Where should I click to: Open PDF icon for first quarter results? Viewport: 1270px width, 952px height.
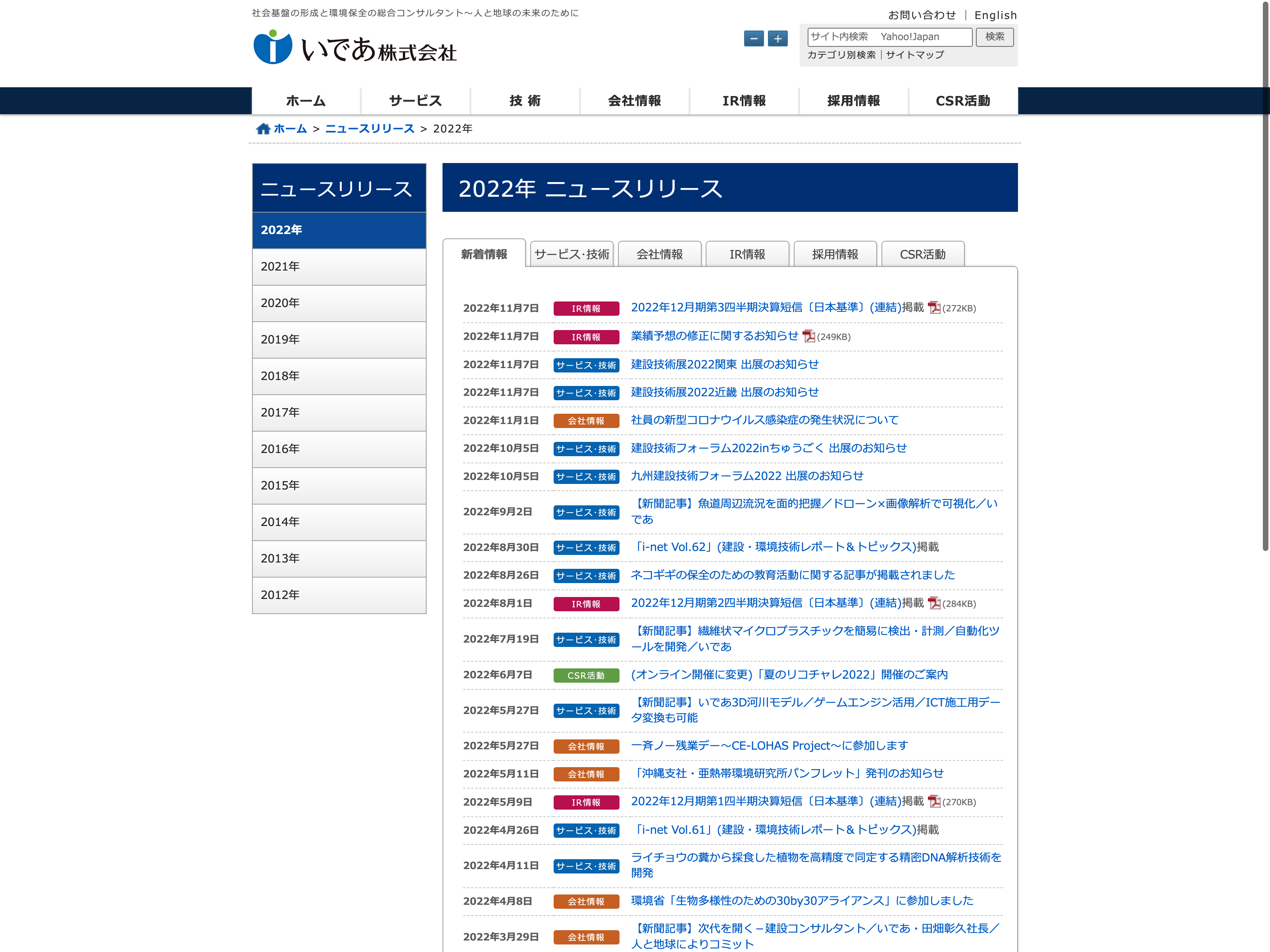[933, 802]
